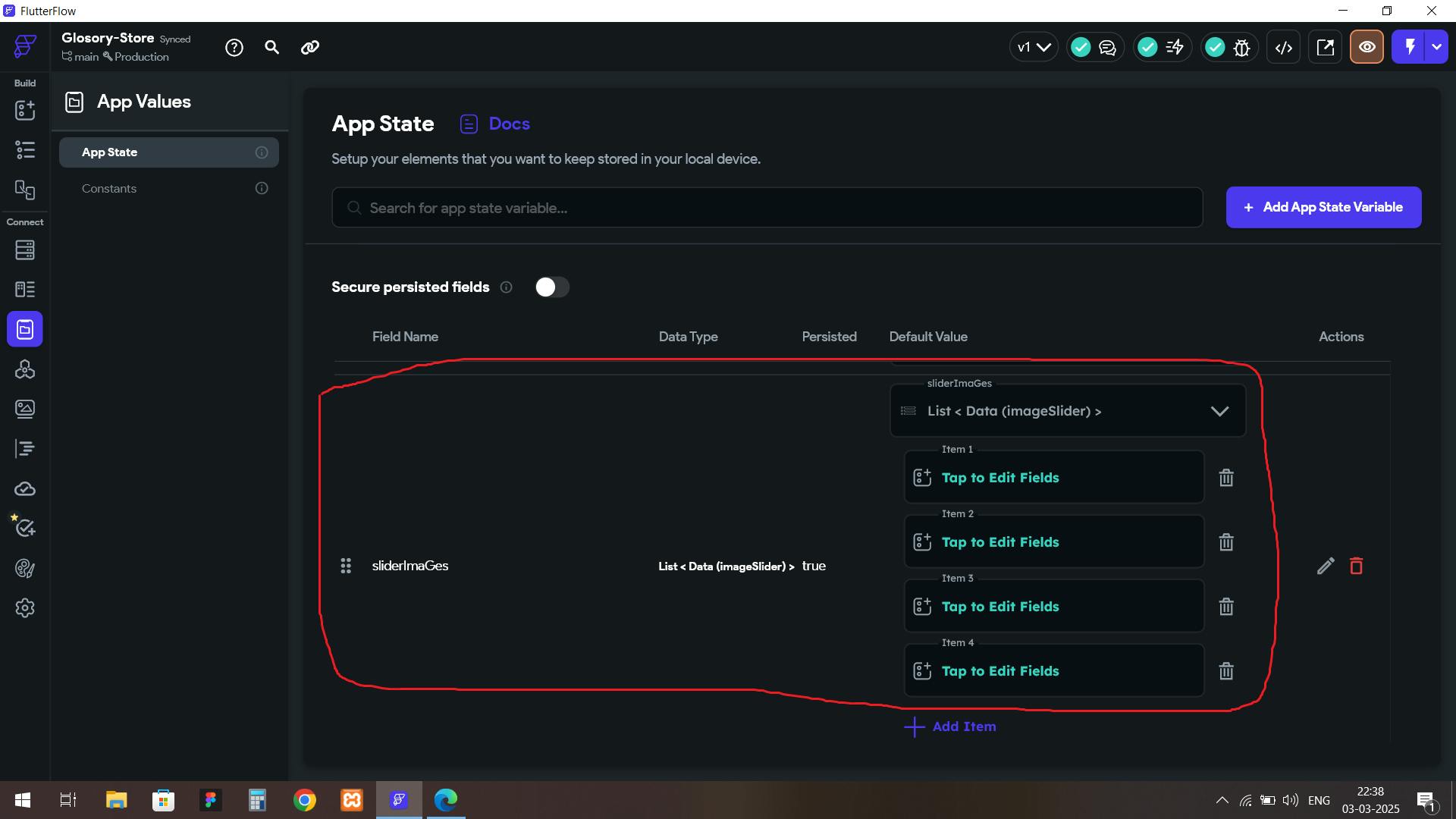The height and width of the screenshot is (819, 1456).
Task: Expand the v1 version dropdown
Action: (1033, 47)
